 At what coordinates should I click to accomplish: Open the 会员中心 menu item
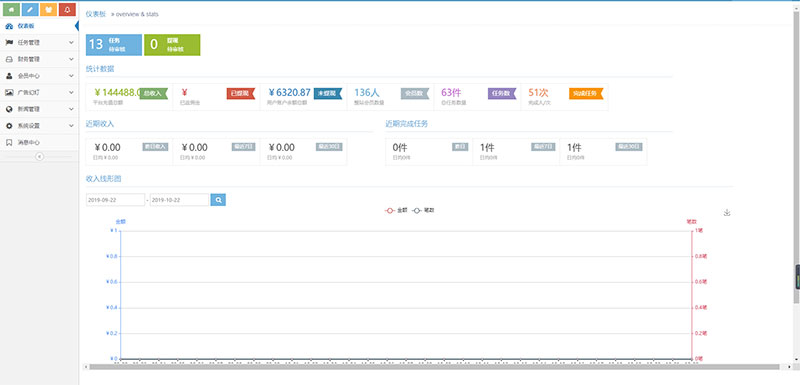click(x=39, y=76)
